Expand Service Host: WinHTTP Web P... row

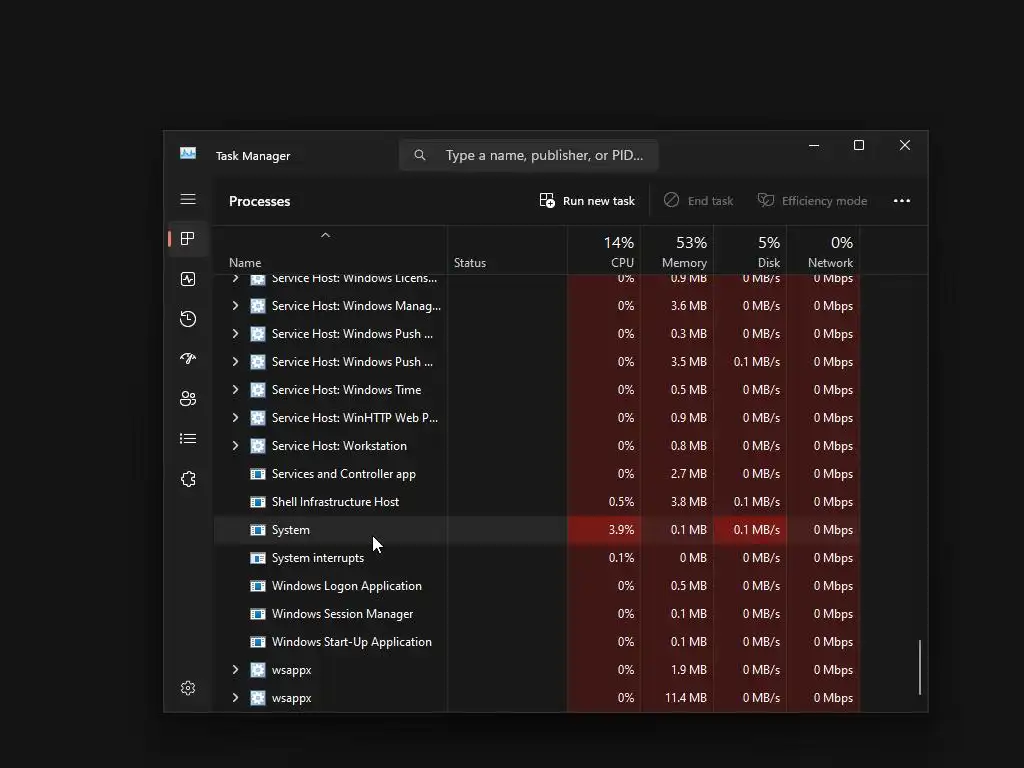(235, 418)
